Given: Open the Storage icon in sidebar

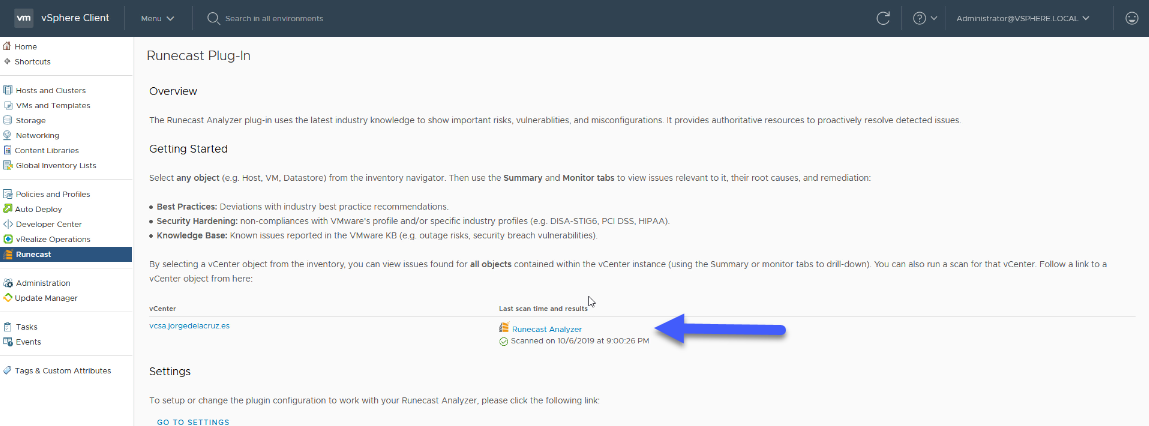Looking at the screenshot, I should click(x=8, y=120).
